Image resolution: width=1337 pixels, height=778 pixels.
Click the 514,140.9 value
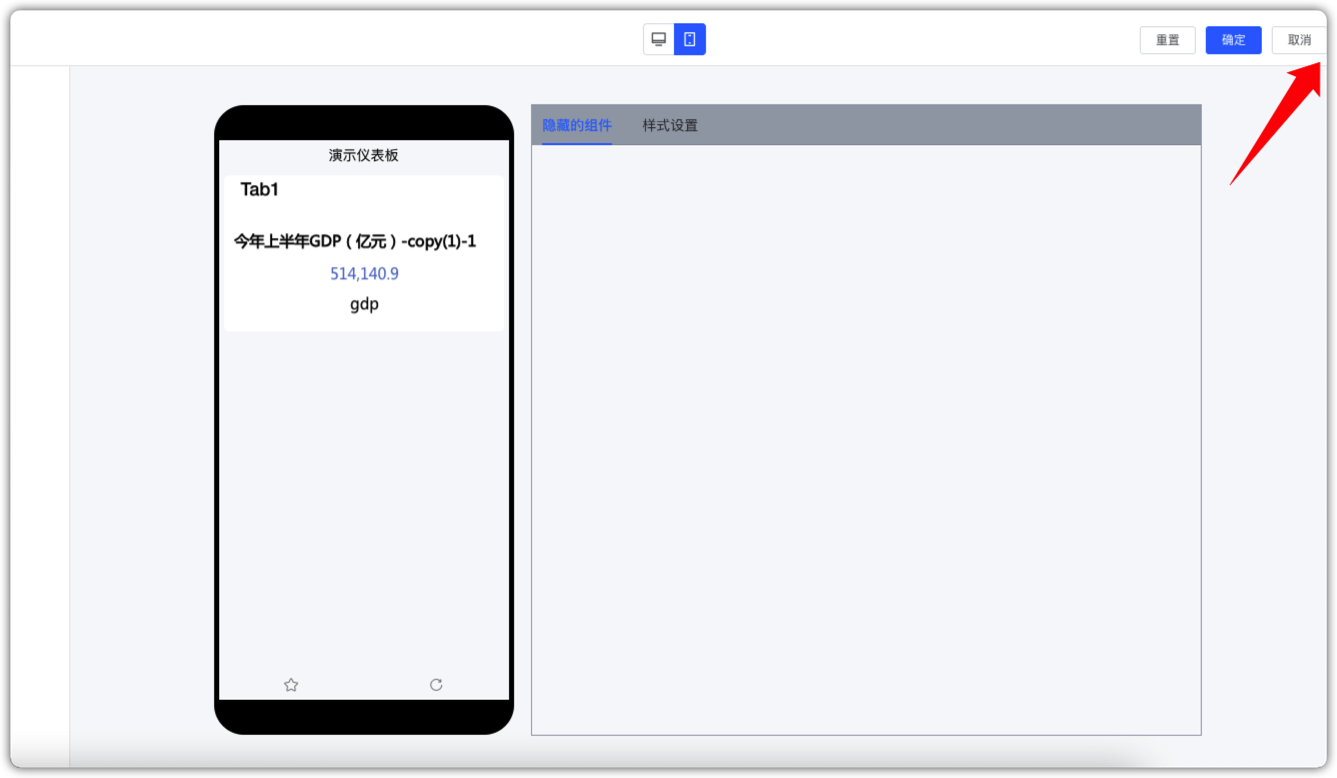click(x=364, y=273)
